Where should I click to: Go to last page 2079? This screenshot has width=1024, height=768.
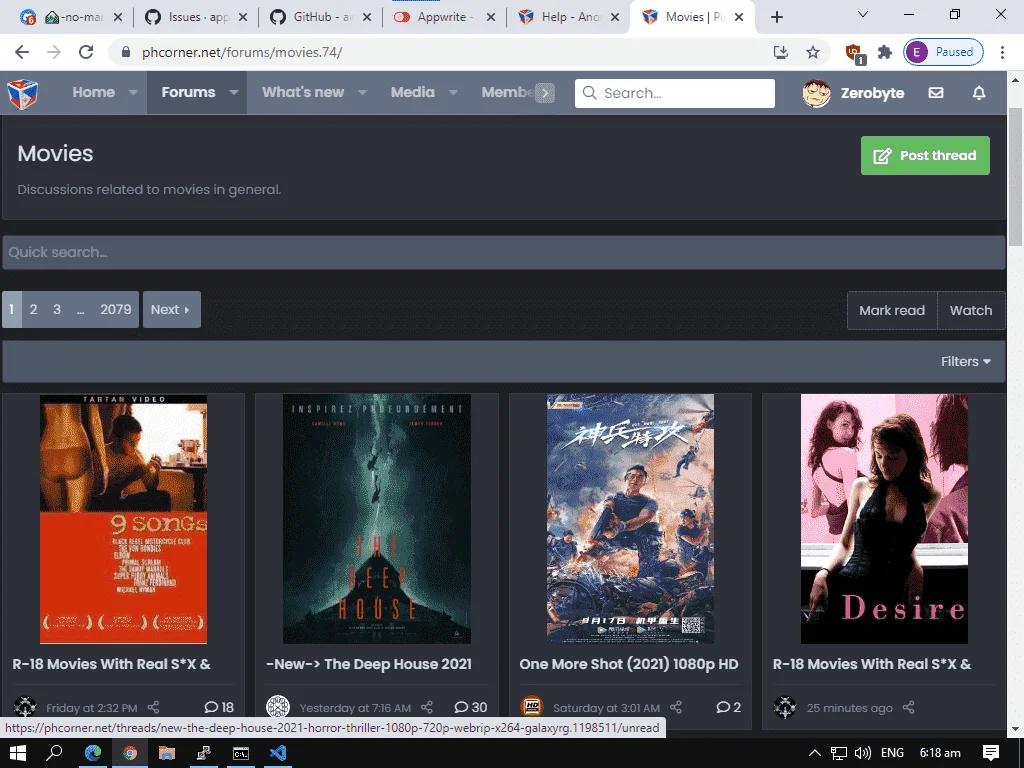(x=116, y=310)
